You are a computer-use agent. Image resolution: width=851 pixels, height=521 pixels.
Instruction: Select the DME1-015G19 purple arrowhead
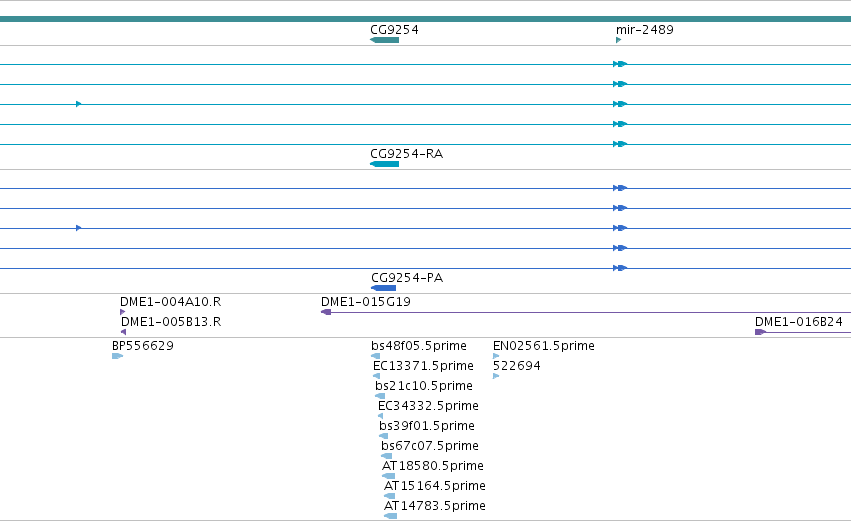pos(326,312)
